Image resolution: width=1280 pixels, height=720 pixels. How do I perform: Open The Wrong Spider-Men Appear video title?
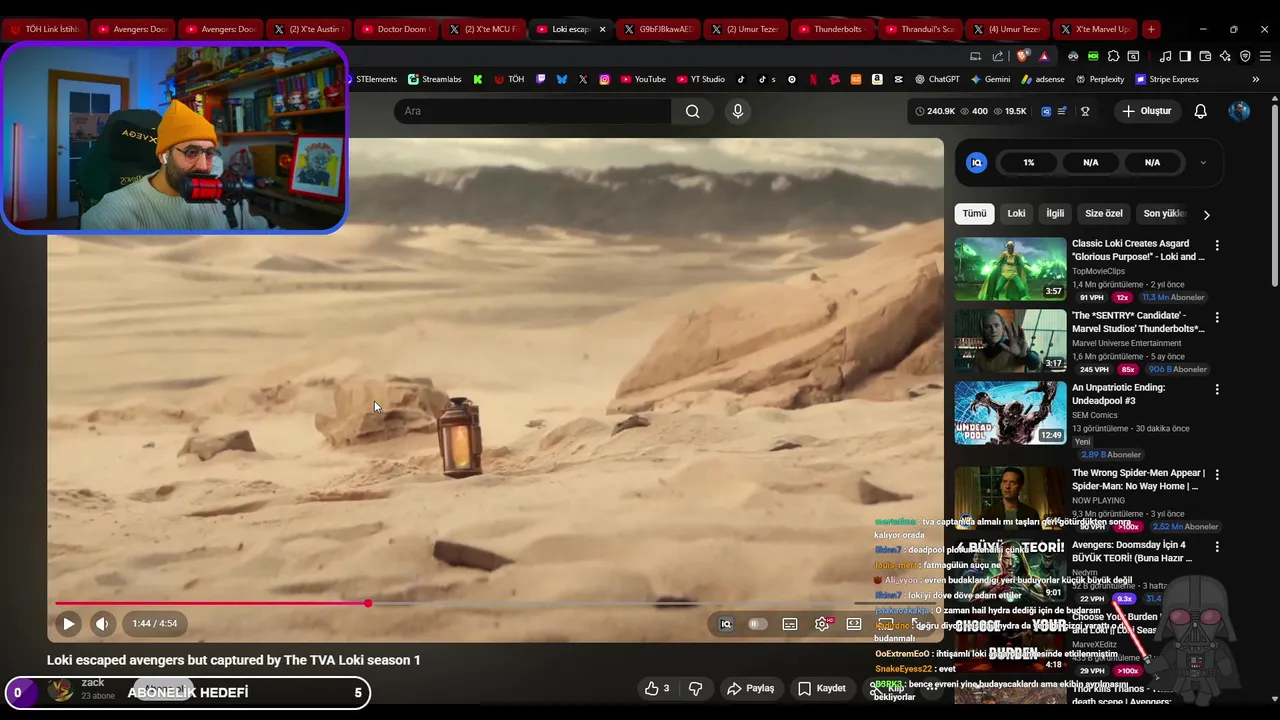pyautogui.click(x=1138, y=480)
